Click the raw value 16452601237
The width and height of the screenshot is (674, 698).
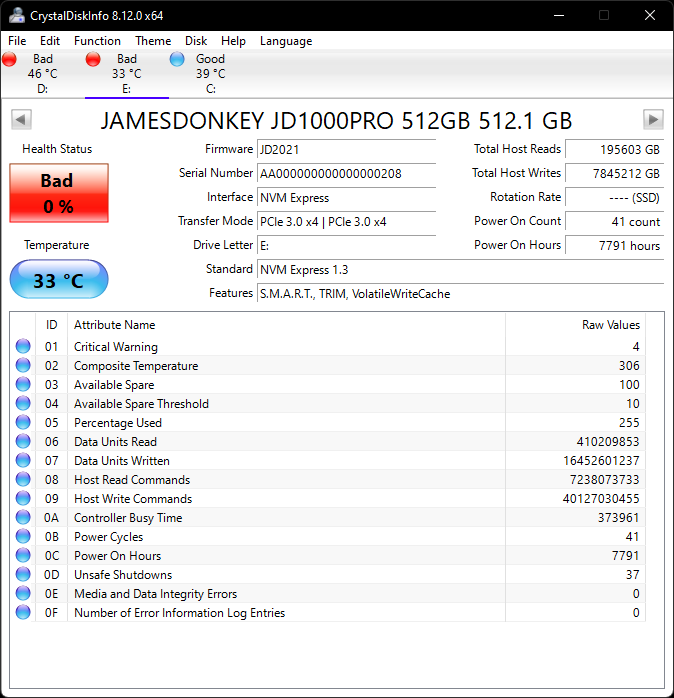(x=601, y=461)
